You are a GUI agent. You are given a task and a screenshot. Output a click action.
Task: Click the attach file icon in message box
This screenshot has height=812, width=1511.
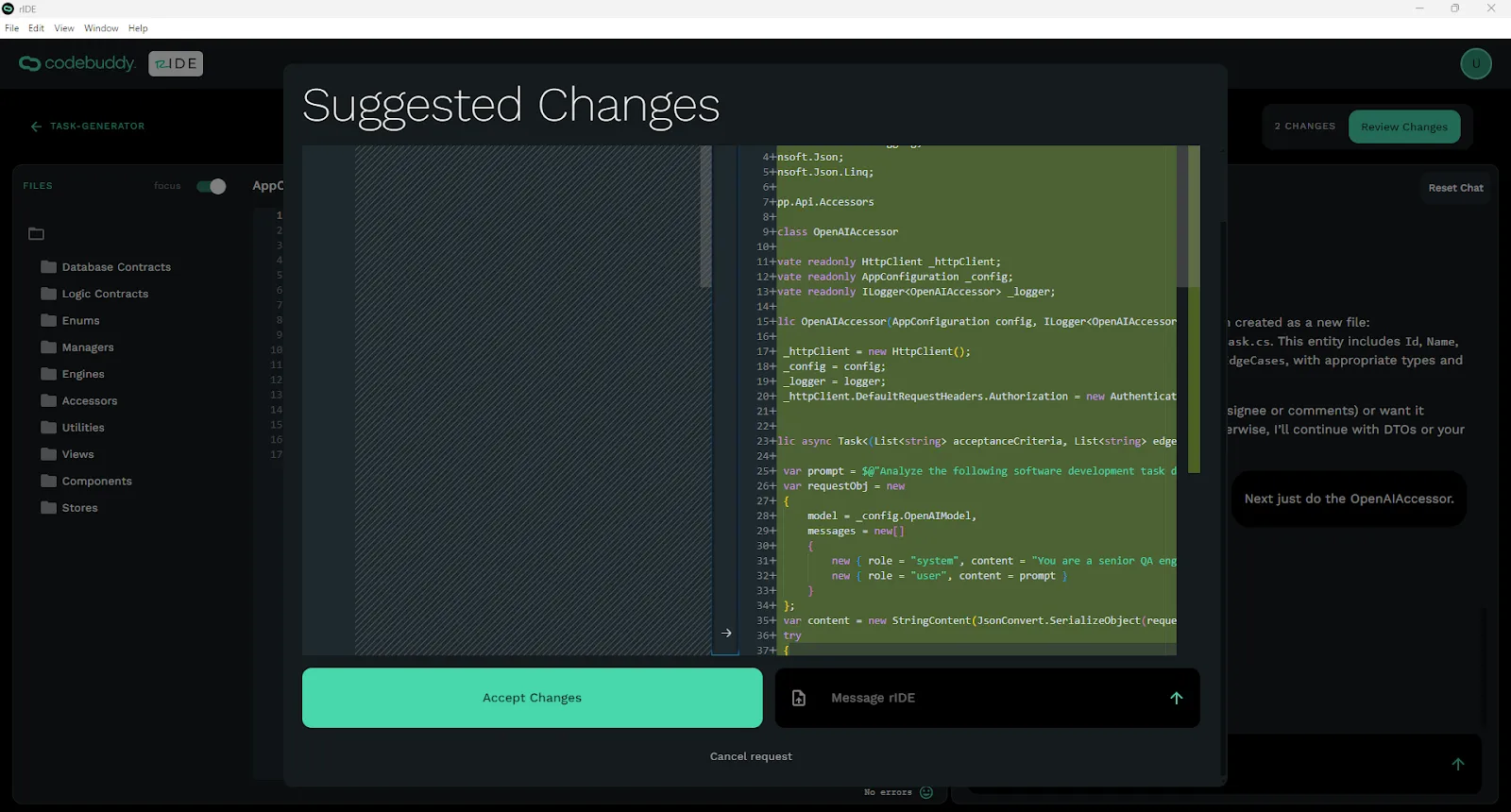click(x=799, y=698)
